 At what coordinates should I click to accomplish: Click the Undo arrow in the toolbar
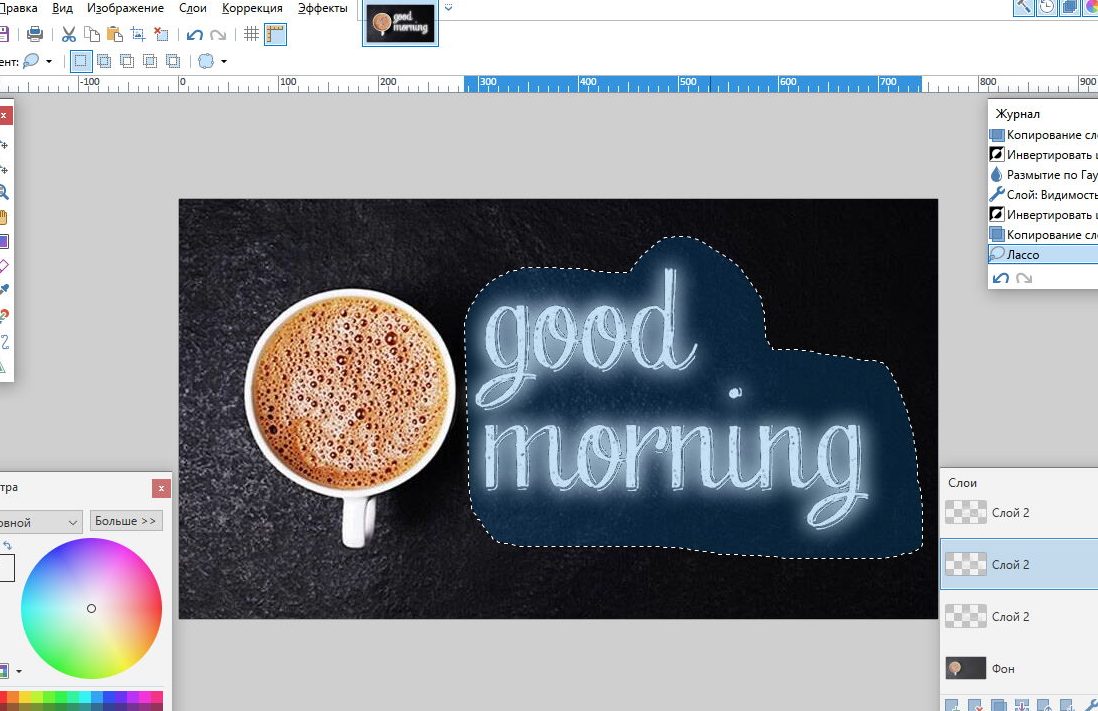click(x=195, y=34)
